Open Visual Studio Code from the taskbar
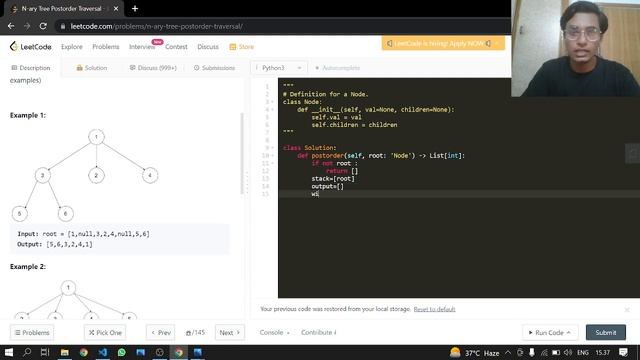 click(102, 352)
